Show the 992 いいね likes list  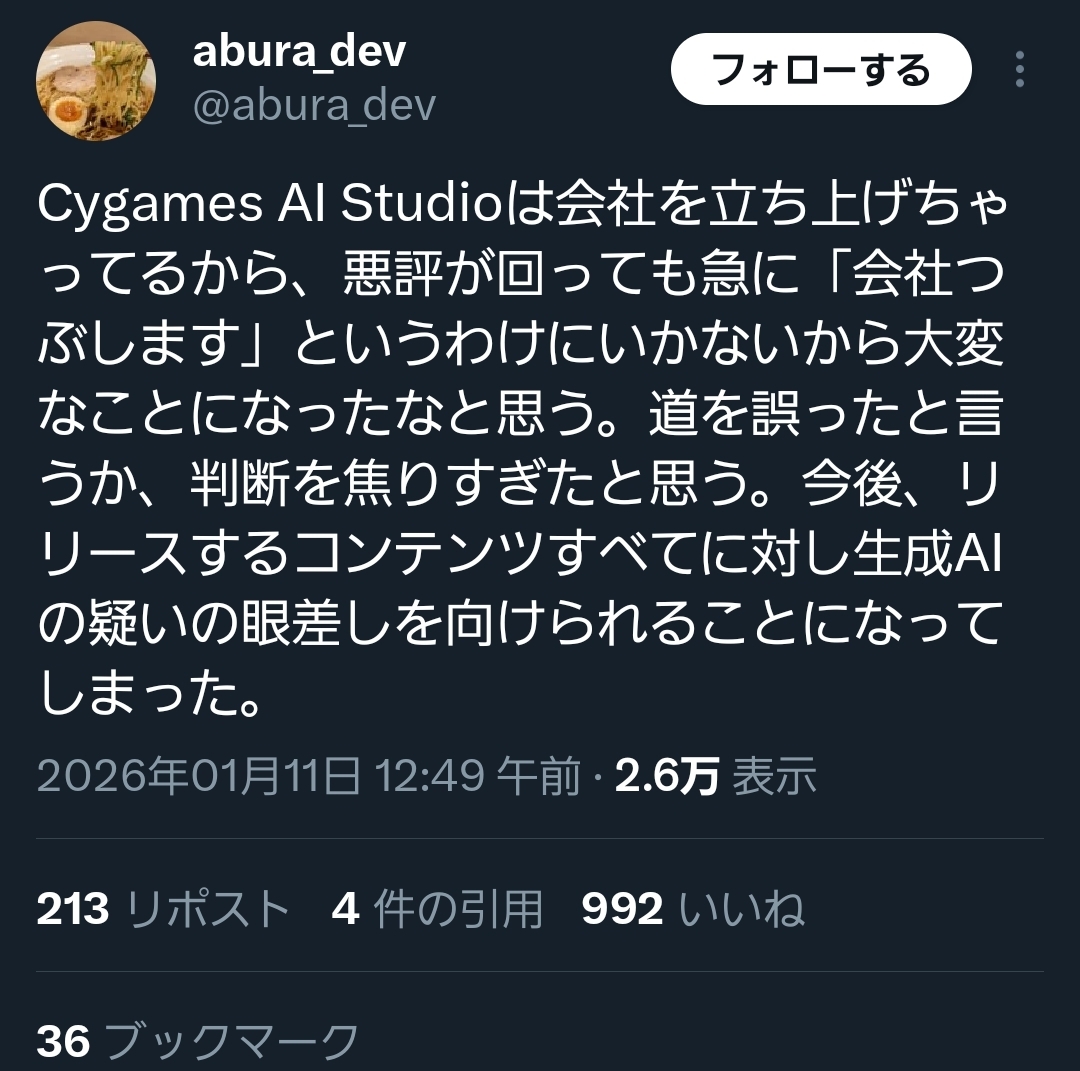692,908
